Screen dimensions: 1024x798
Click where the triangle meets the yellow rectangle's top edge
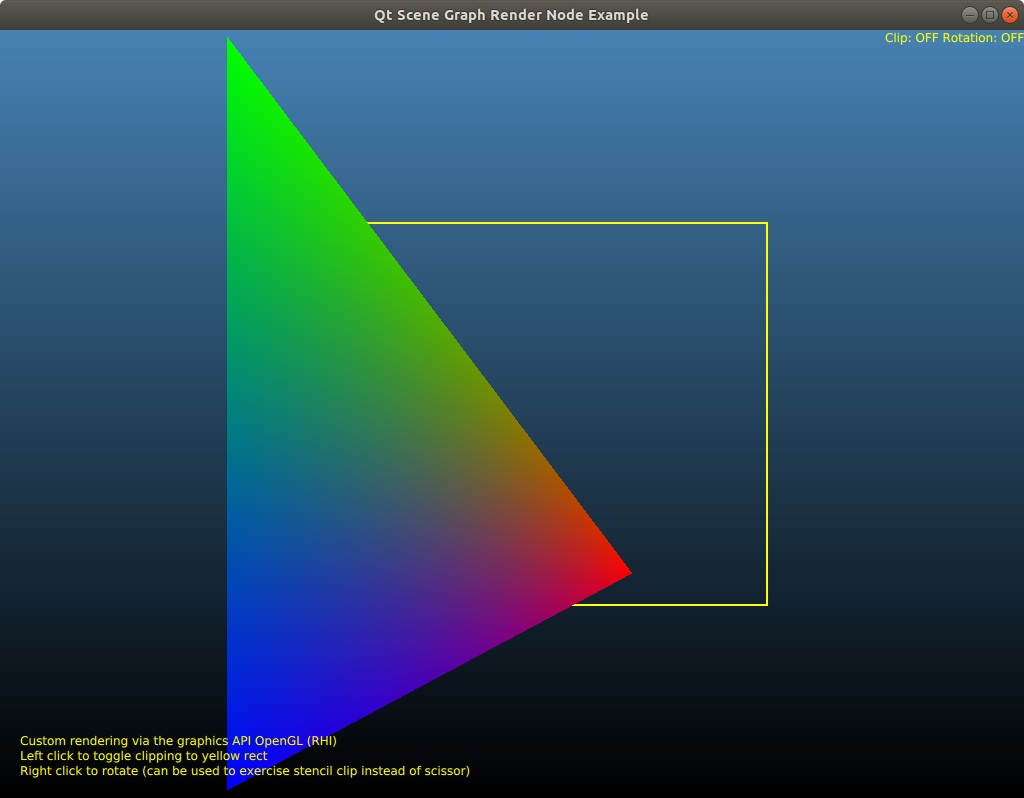[x=367, y=224]
